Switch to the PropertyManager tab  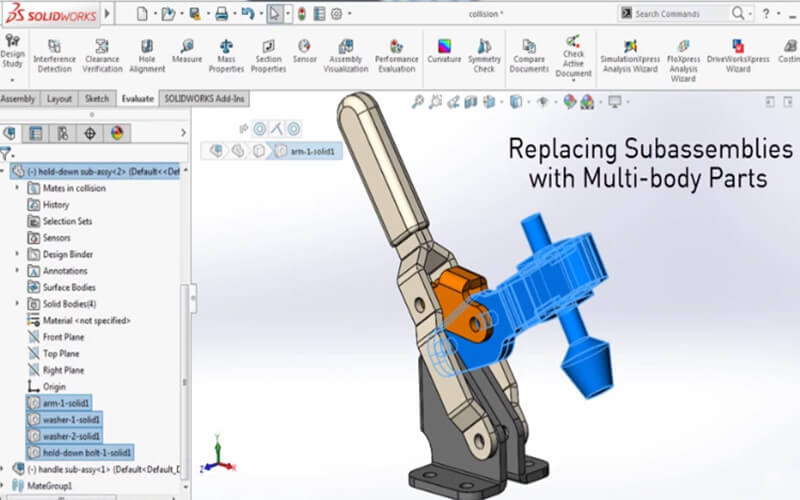pyautogui.click(x=36, y=134)
